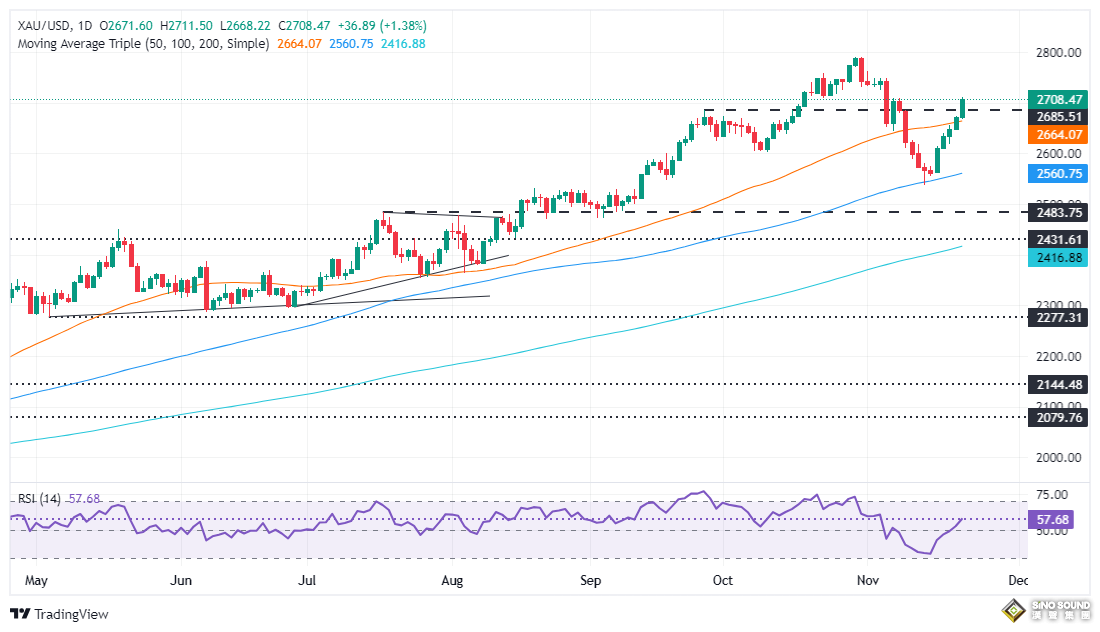Click the Sino Sound watermark logo
Screen dimensions: 1100x632
(1047, 609)
